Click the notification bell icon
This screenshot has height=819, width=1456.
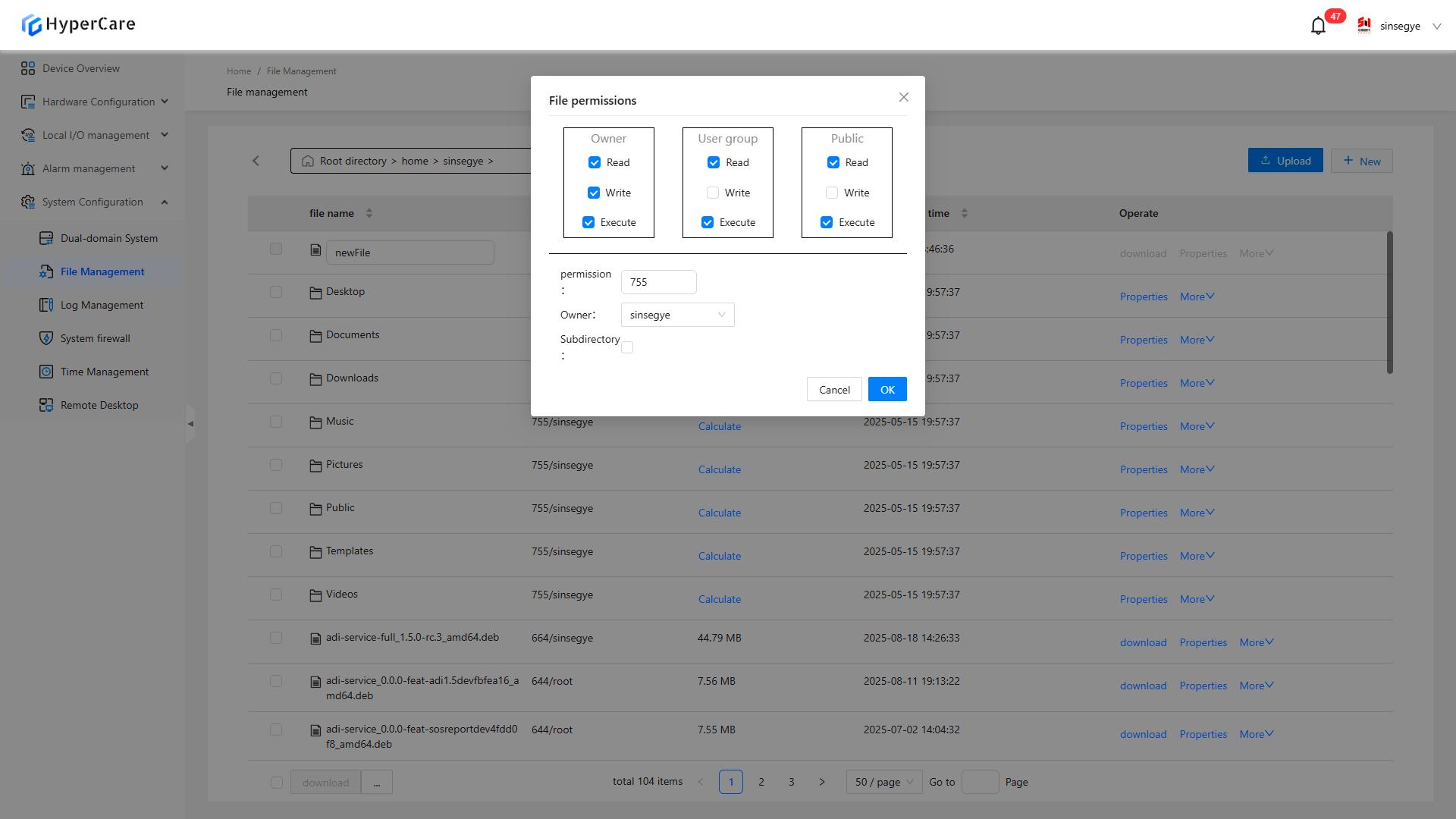(1318, 27)
